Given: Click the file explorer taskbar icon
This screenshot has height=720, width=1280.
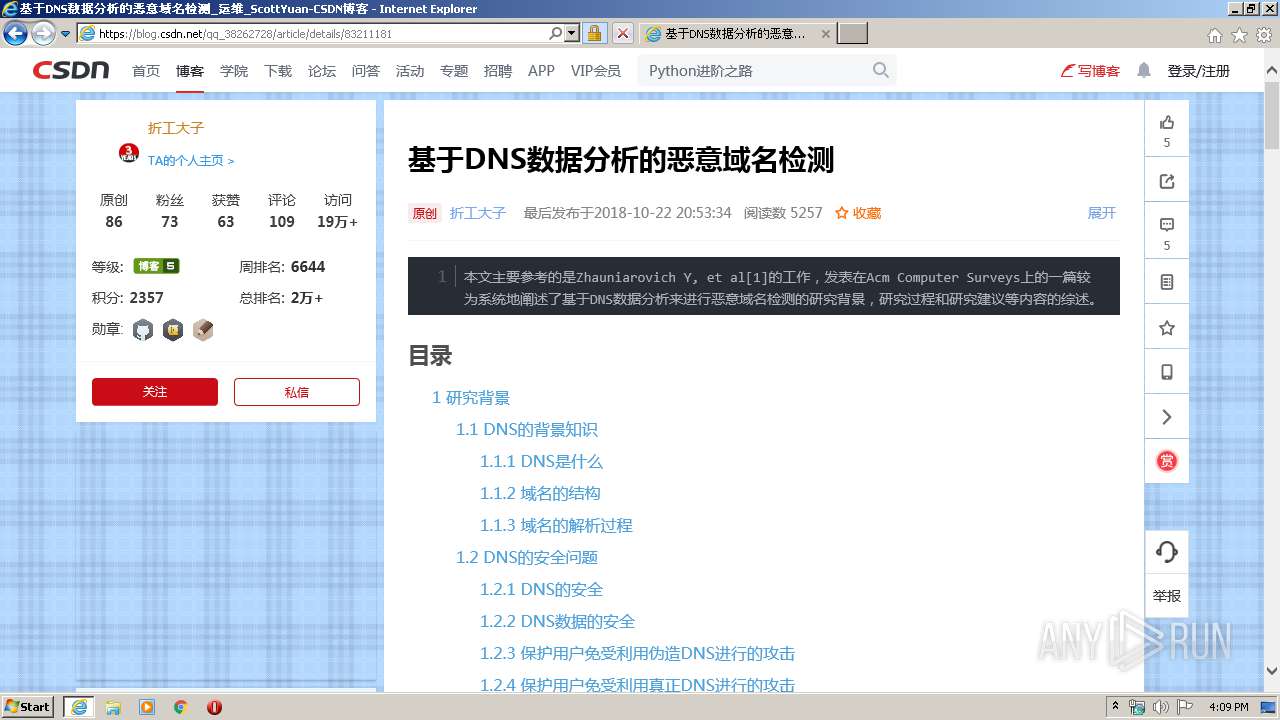Looking at the screenshot, I should 113,707.
